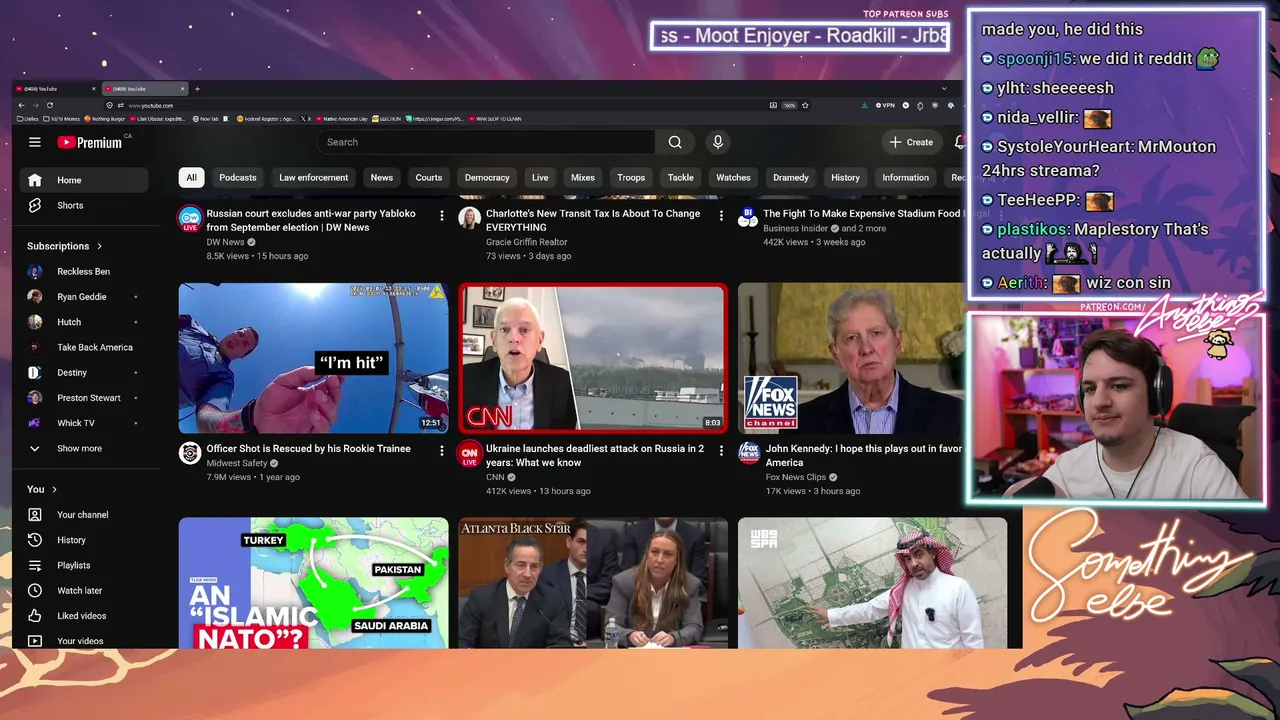
Task: Select the Troops filter chip
Action: 631,178
